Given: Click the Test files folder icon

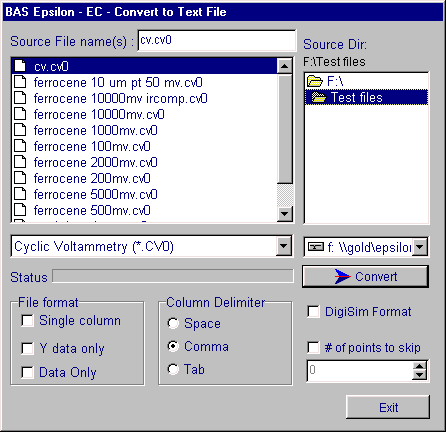Looking at the screenshot, I should pos(319,97).
